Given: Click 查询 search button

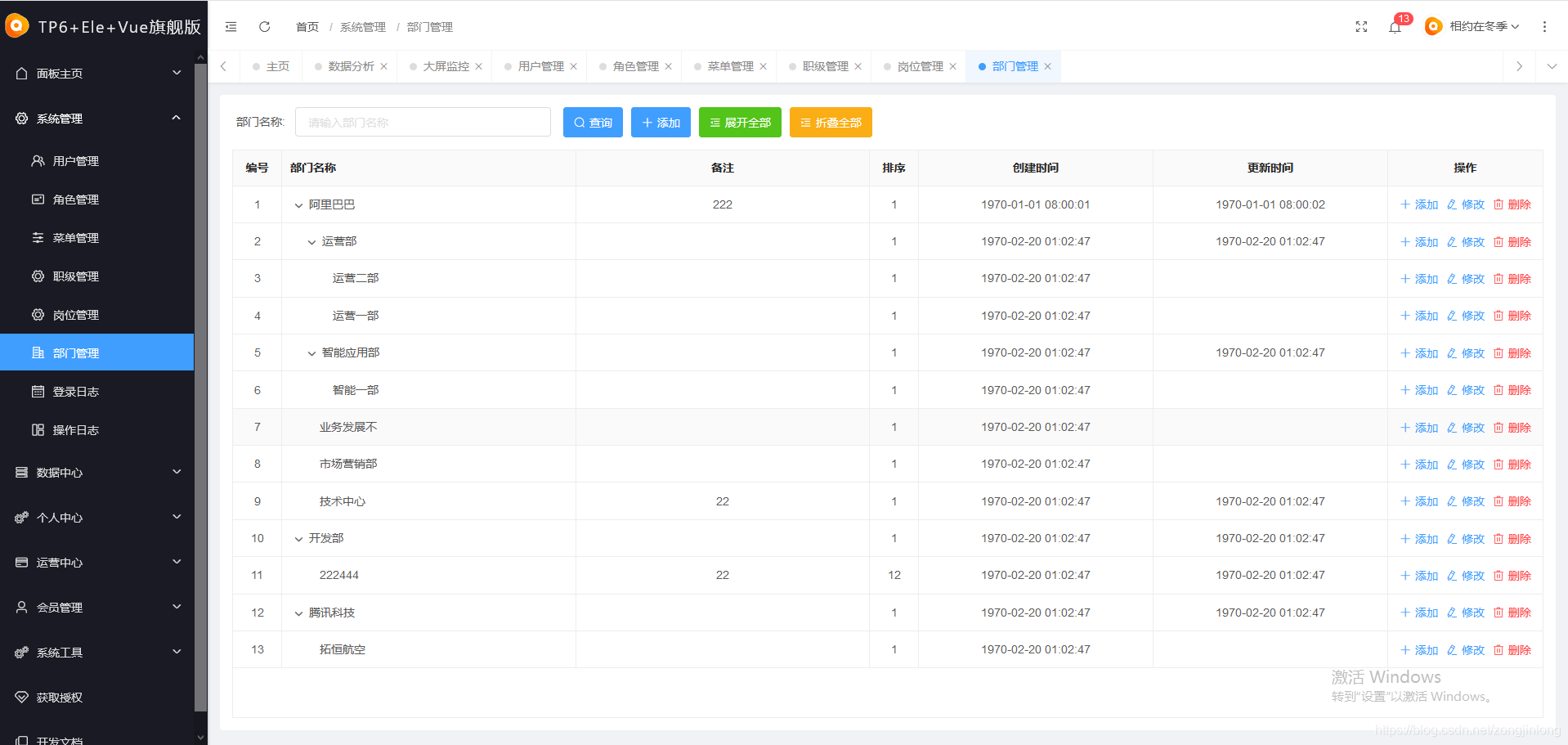Looking at the screenshot, I should click(x=593, y=123).
